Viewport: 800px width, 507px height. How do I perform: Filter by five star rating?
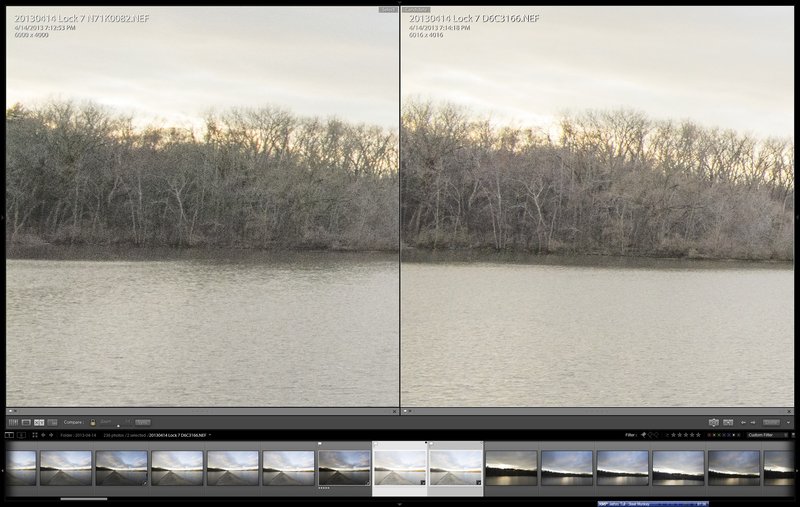pos(698,435)
